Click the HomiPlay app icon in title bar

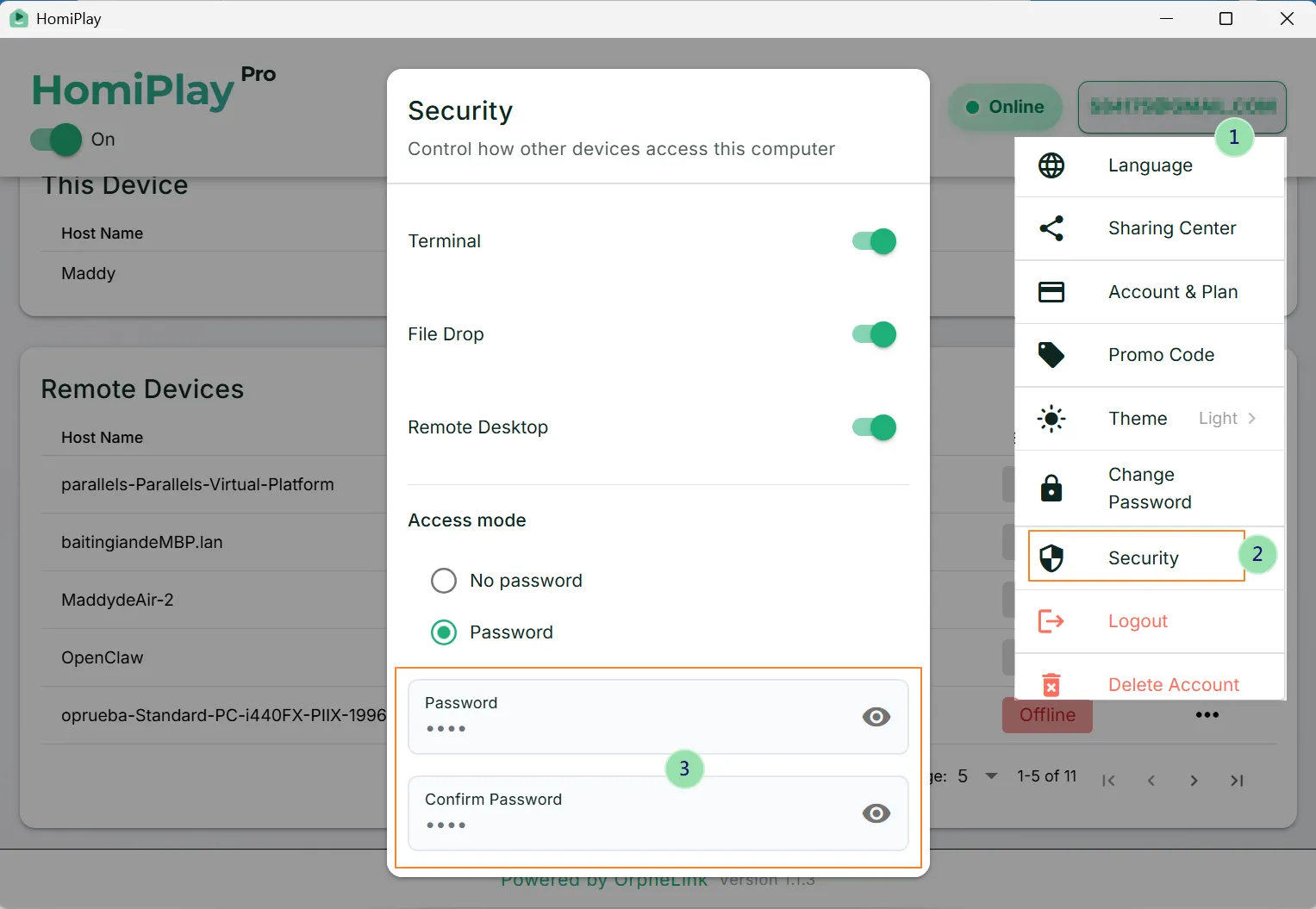18,18
